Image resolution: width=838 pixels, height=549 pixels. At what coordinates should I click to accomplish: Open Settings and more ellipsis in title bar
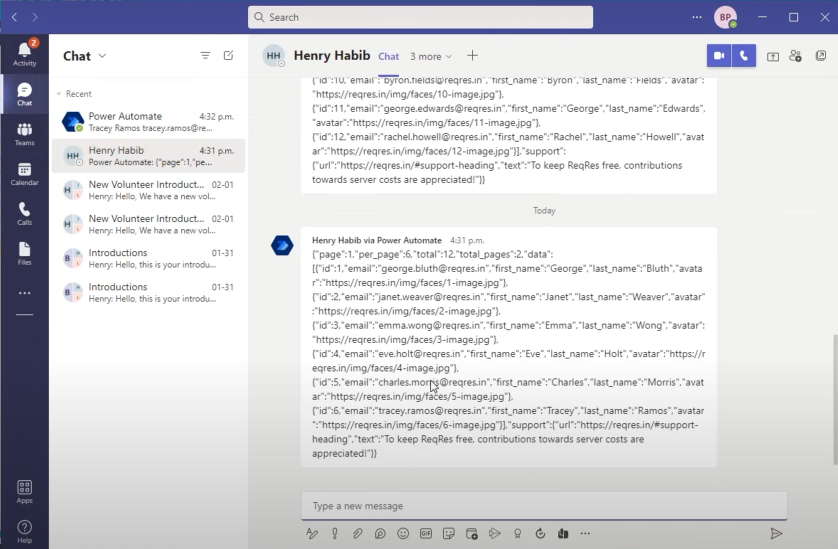[x=697, y=17]
